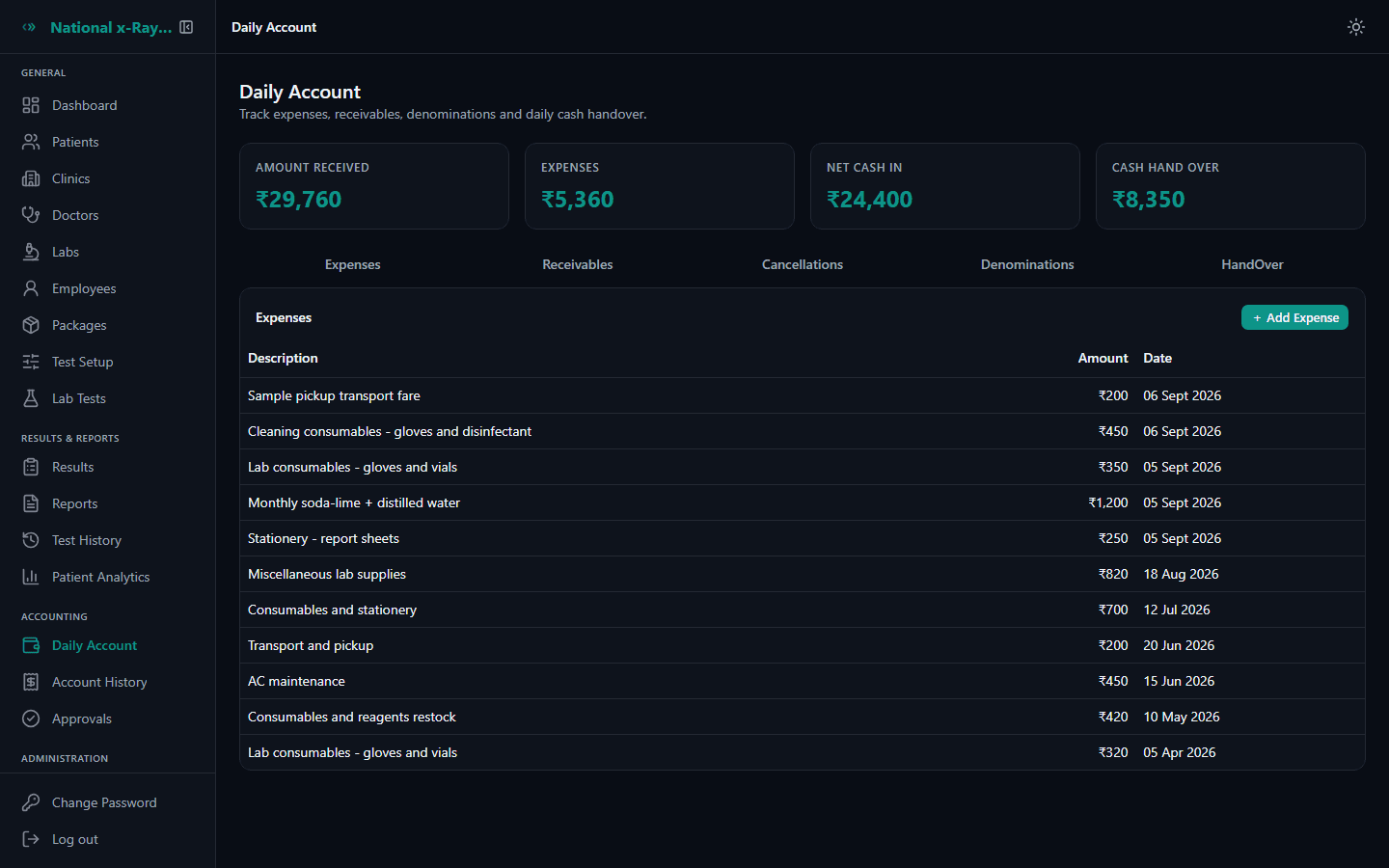1389x868 pixels.
Task: Click the Cash Hand Over card
Action: tap(1231, 186)
